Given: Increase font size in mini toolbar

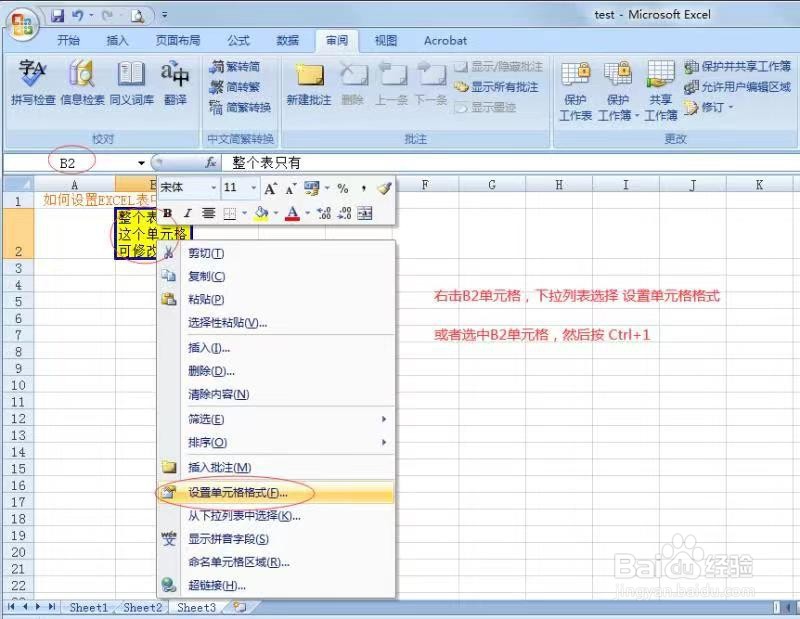Looking at the screenshot, I should pyautogui.click(x=270, y=189).
